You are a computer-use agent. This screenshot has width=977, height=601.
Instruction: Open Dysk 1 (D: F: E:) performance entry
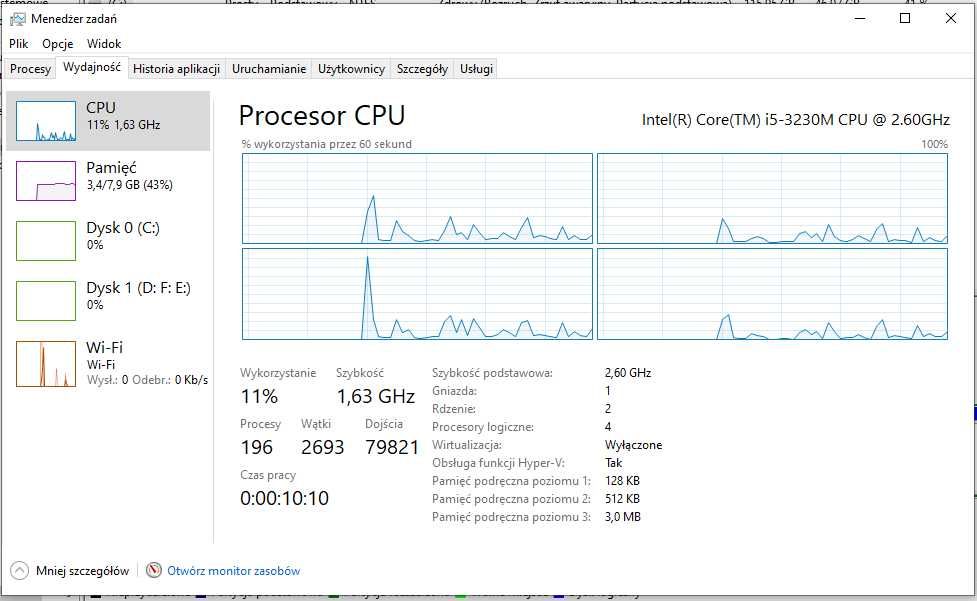108,301
